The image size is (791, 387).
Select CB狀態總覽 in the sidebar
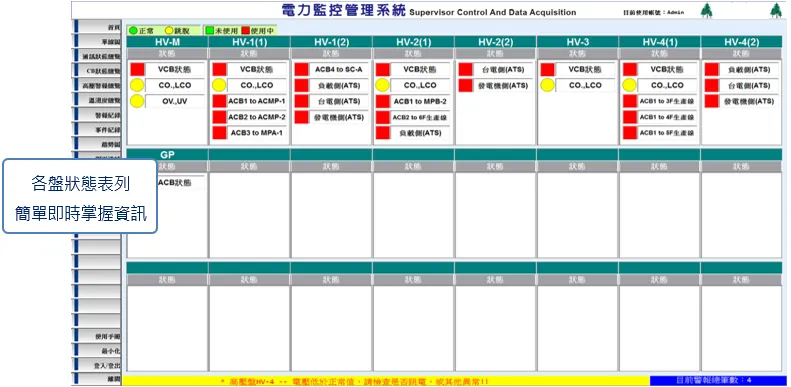click(98, 71)
